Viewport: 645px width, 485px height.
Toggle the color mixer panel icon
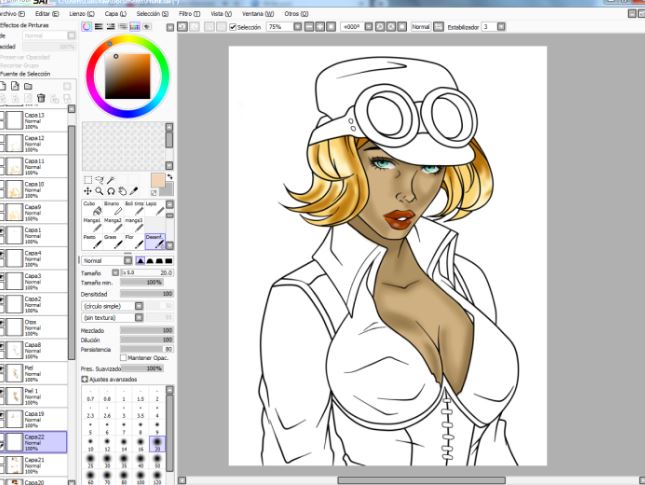pyautogui.click(x=123, y=27)
